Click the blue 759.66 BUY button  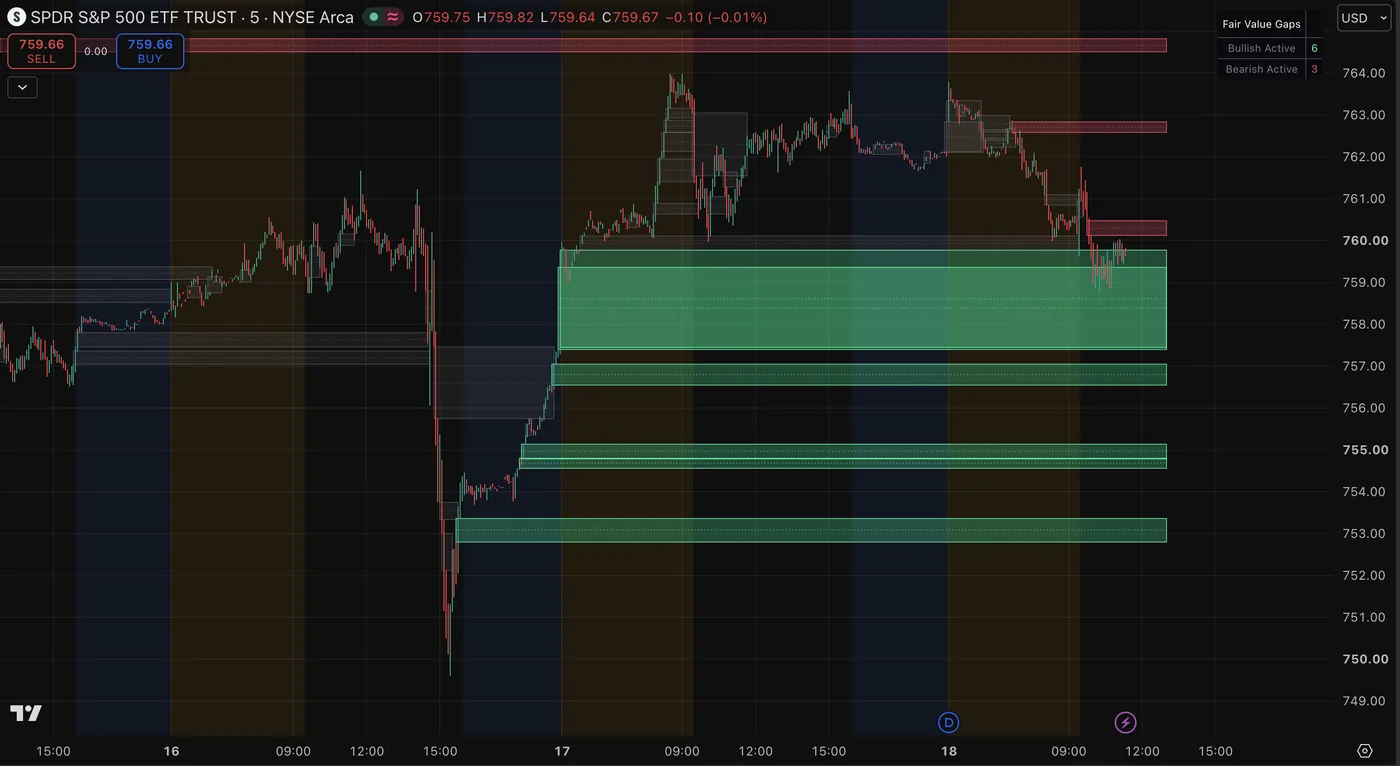(x=150, y=51)
